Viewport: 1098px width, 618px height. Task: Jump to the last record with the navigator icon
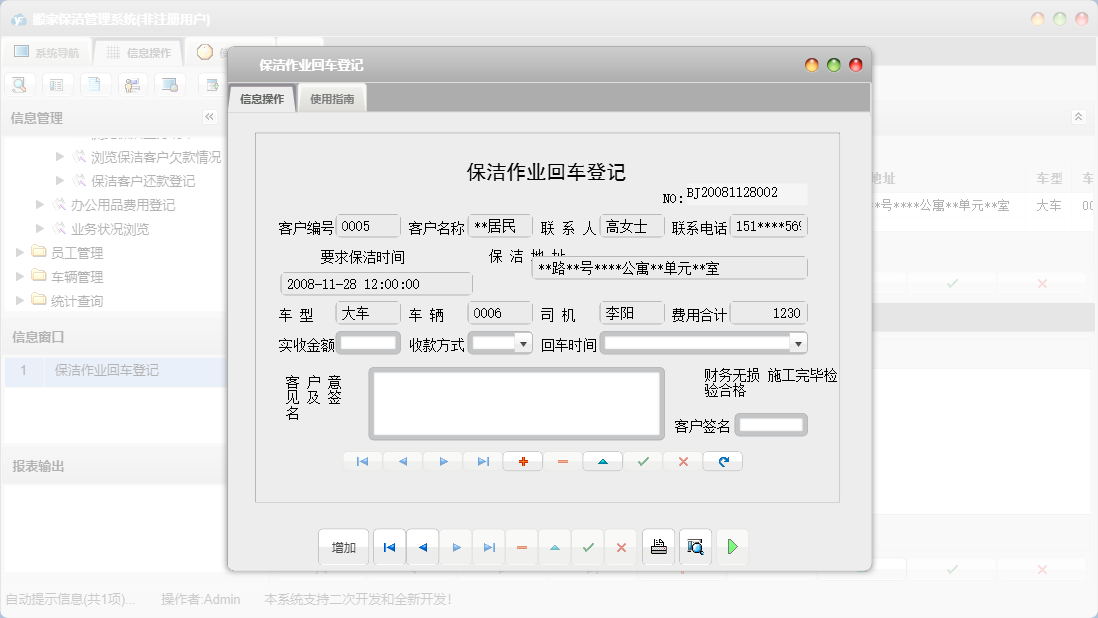[483, 461]
